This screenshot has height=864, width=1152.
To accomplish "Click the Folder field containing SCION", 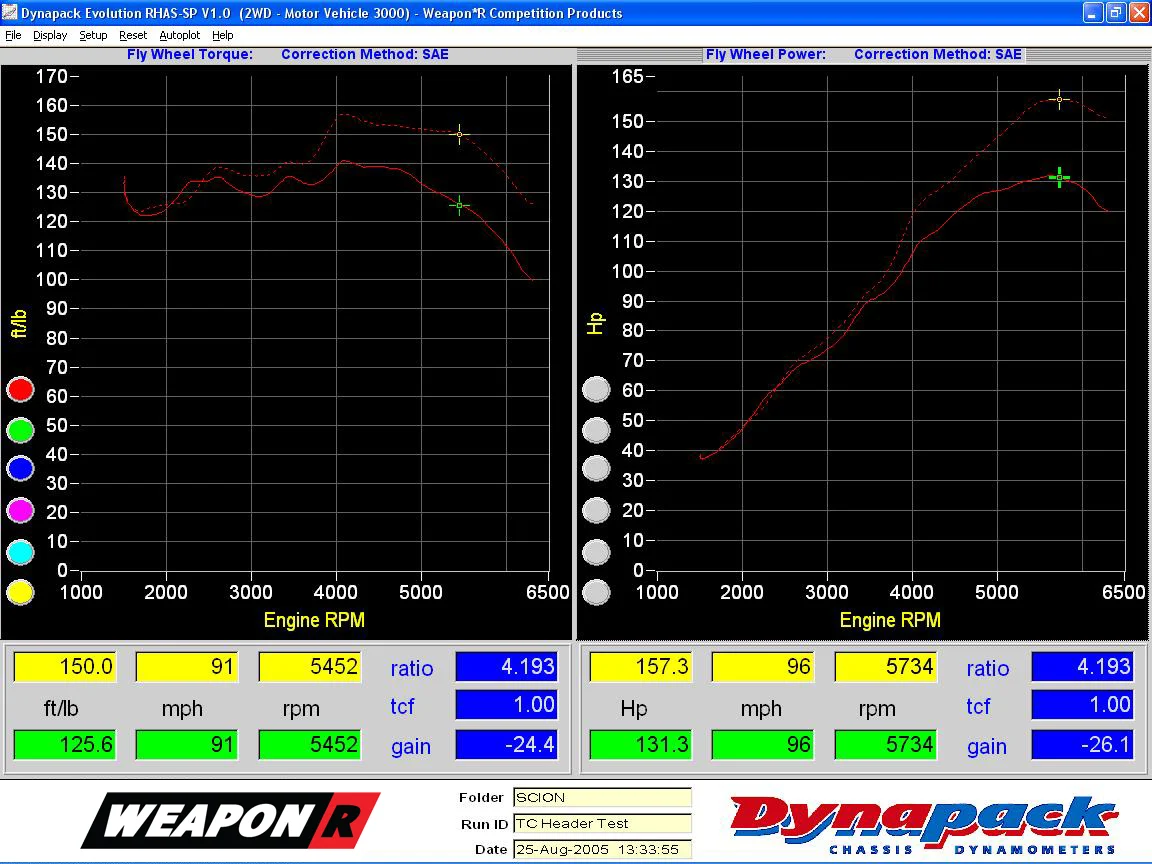I will 602,797.
